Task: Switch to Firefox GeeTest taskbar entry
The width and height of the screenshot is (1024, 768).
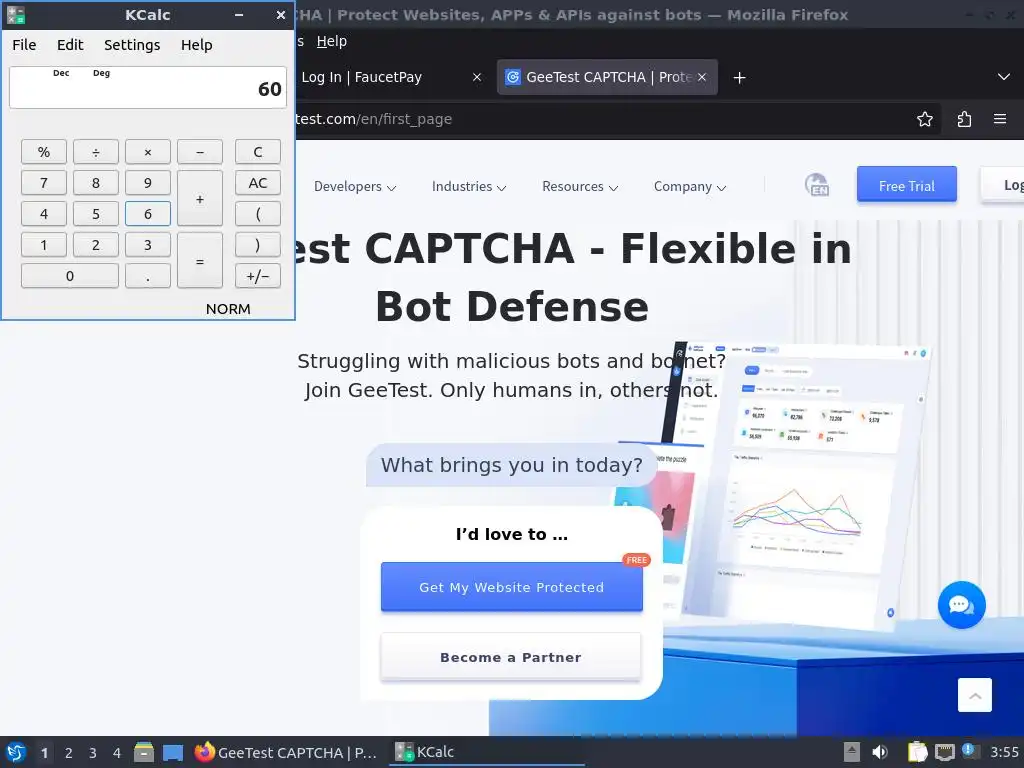Action: 286,752
